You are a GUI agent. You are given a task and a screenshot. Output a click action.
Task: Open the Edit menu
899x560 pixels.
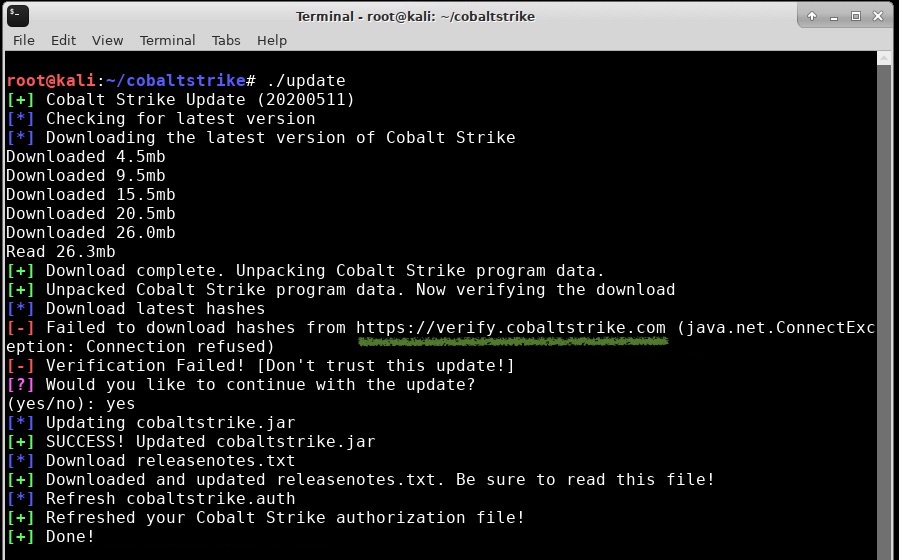pyautogui.click(x=63, y=40)
